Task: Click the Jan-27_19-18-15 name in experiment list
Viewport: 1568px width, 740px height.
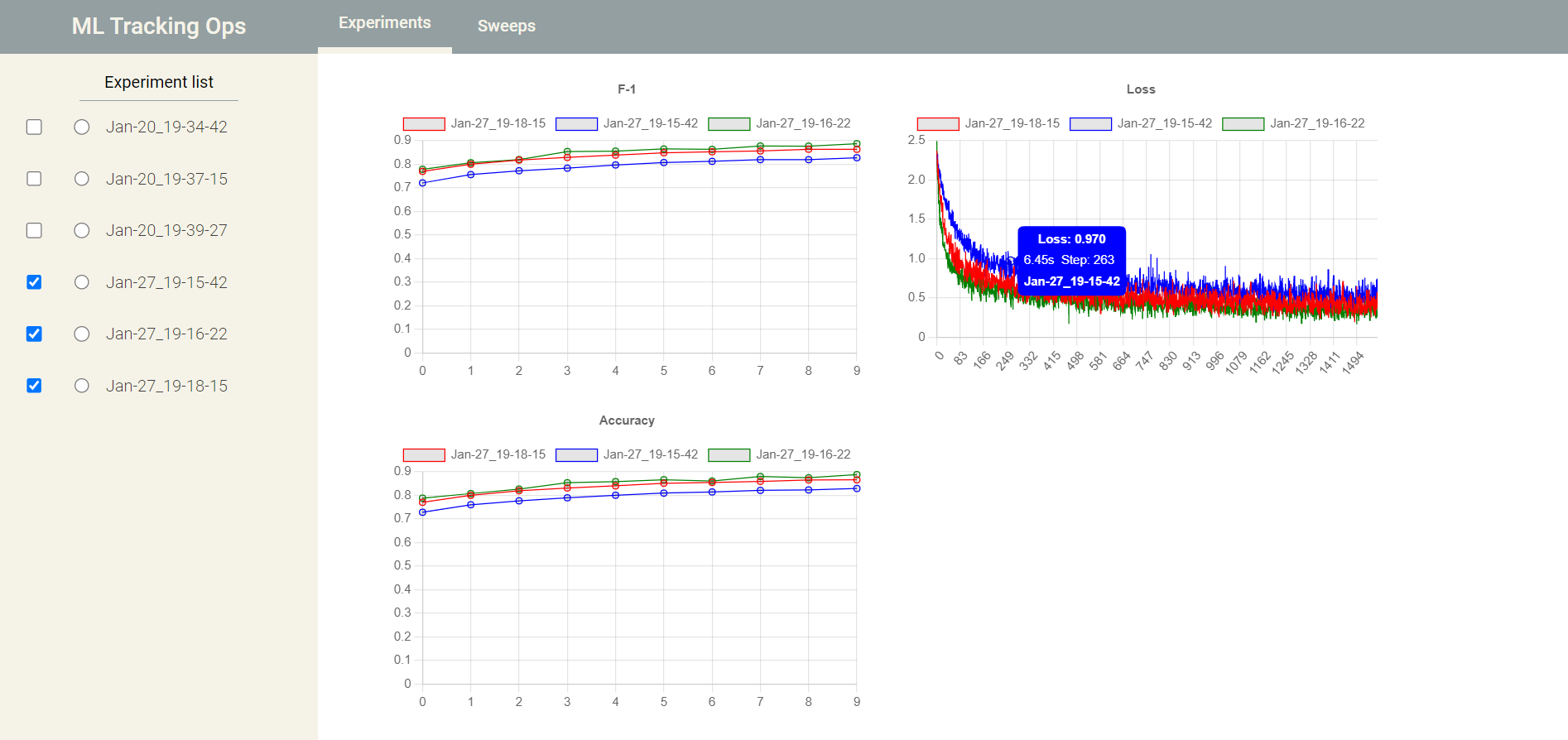Action: tap(166, 386)
